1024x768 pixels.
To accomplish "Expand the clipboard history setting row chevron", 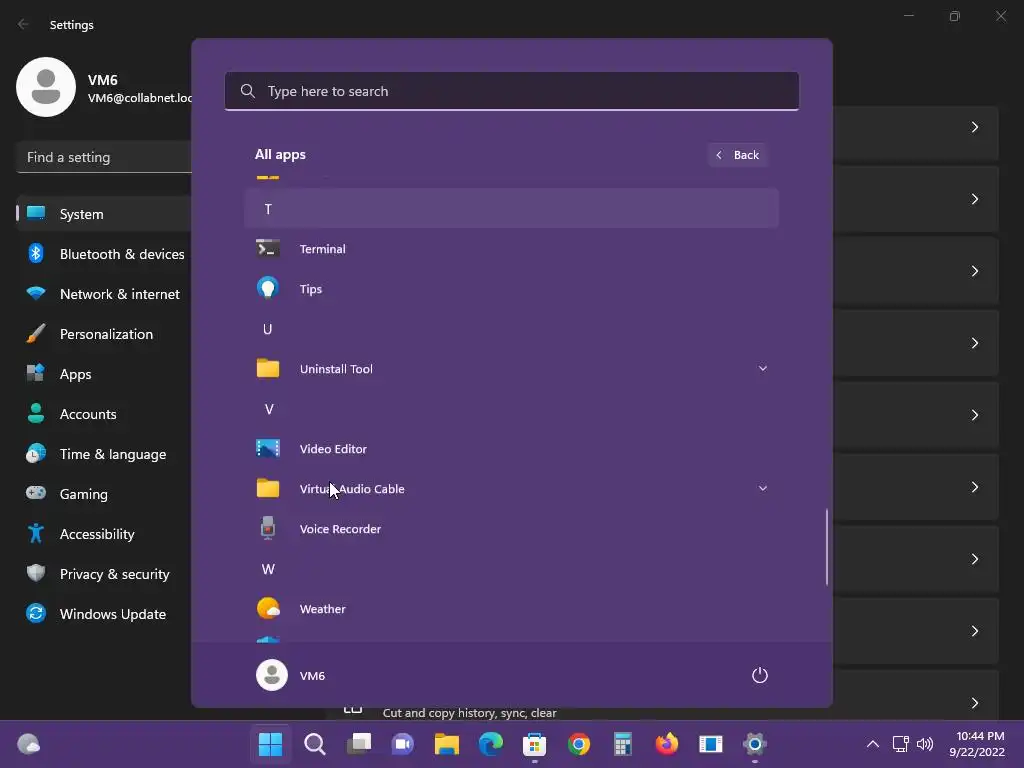I will [x=974, y=703].
